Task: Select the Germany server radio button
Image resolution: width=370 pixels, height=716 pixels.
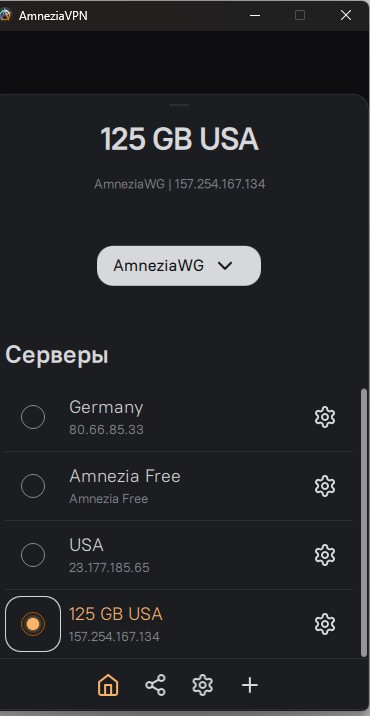Action: pos(33,417)
